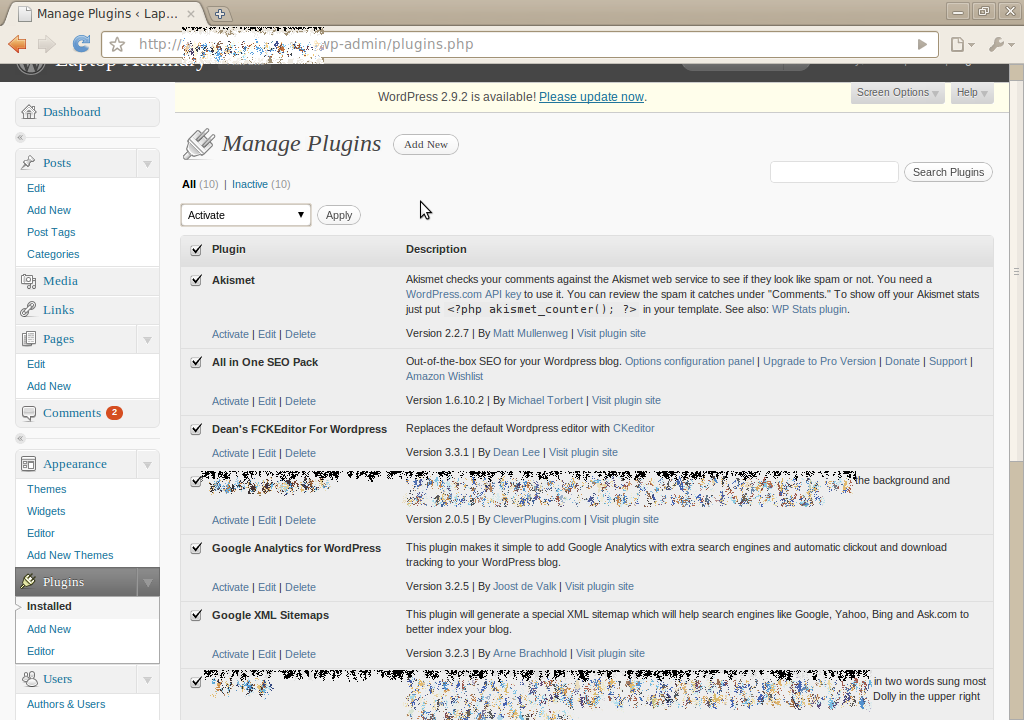Viewport: 1024px width, 720px height.
Task: Collapse the Pages menu arrow
Action: pyautogui.click(x=148, y=339)
